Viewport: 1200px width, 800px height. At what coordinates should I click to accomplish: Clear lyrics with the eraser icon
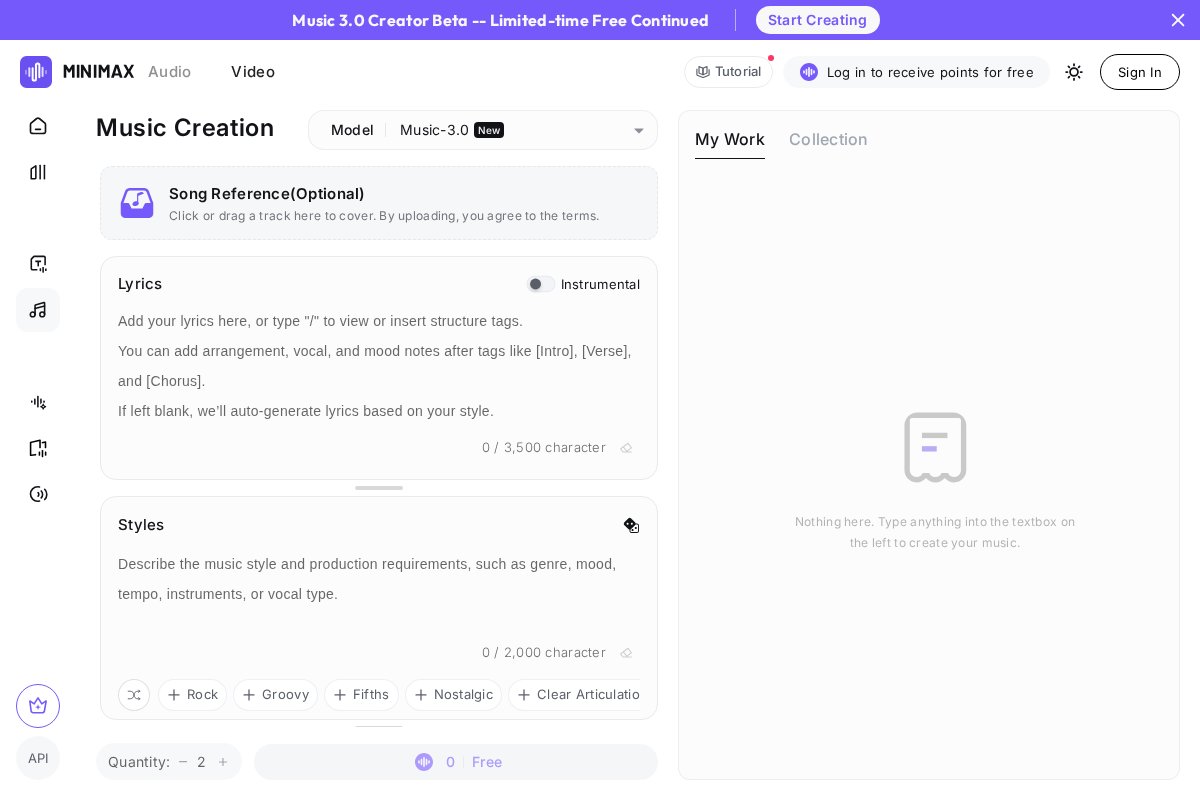pyautogui.click(x=626, y=448)
